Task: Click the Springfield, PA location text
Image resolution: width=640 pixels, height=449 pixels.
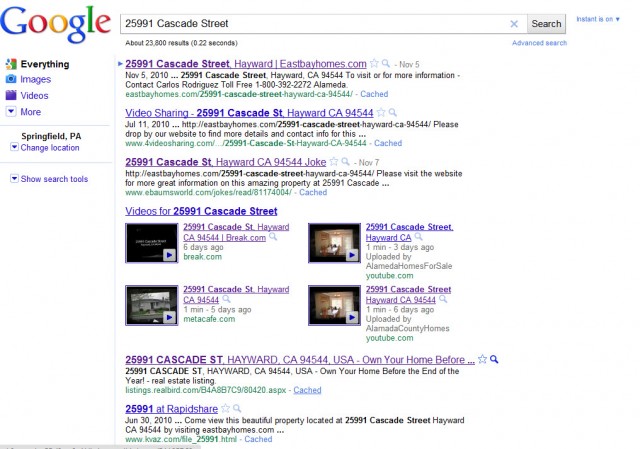Action: pos(51,136)
